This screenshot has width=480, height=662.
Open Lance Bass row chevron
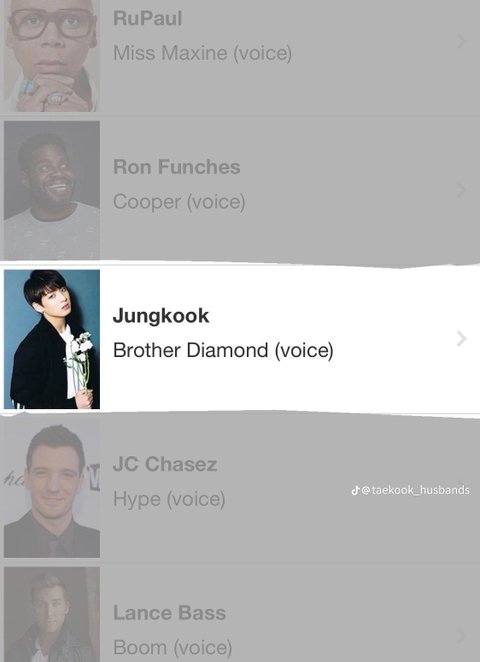(462, 636)
